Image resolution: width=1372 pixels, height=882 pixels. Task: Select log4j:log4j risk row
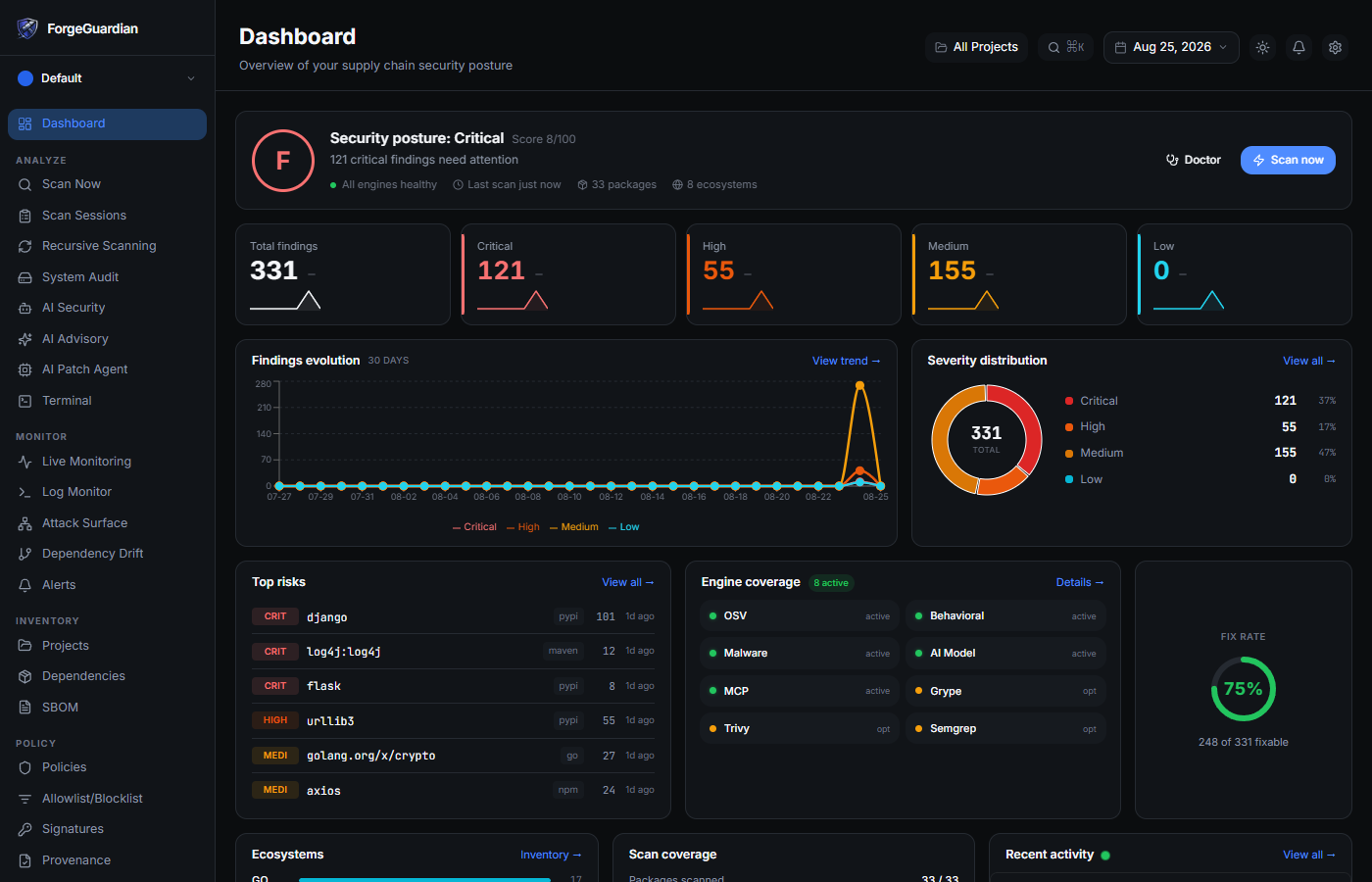point(453,652)
